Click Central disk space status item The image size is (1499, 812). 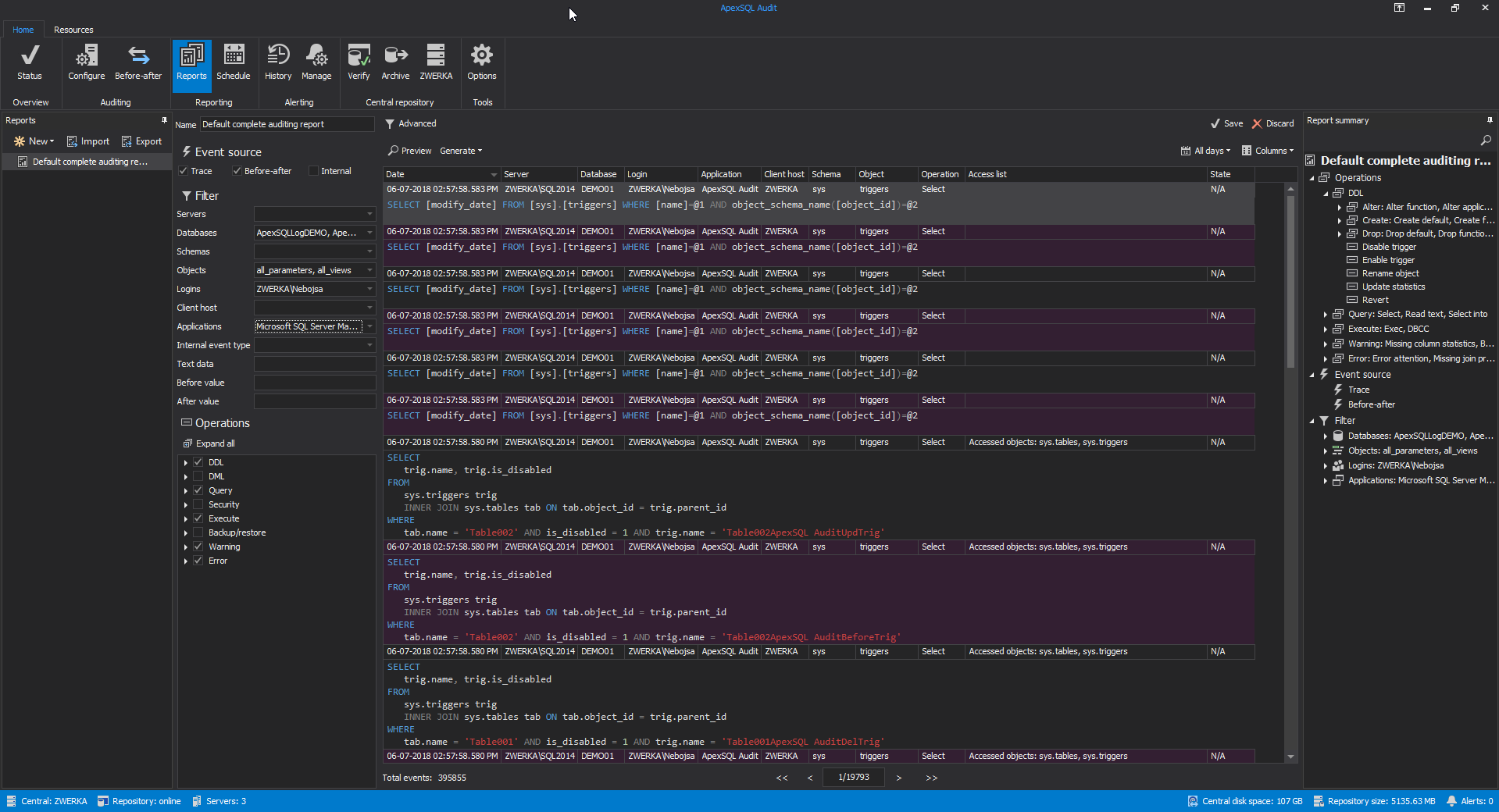[x=1245, y=801]
